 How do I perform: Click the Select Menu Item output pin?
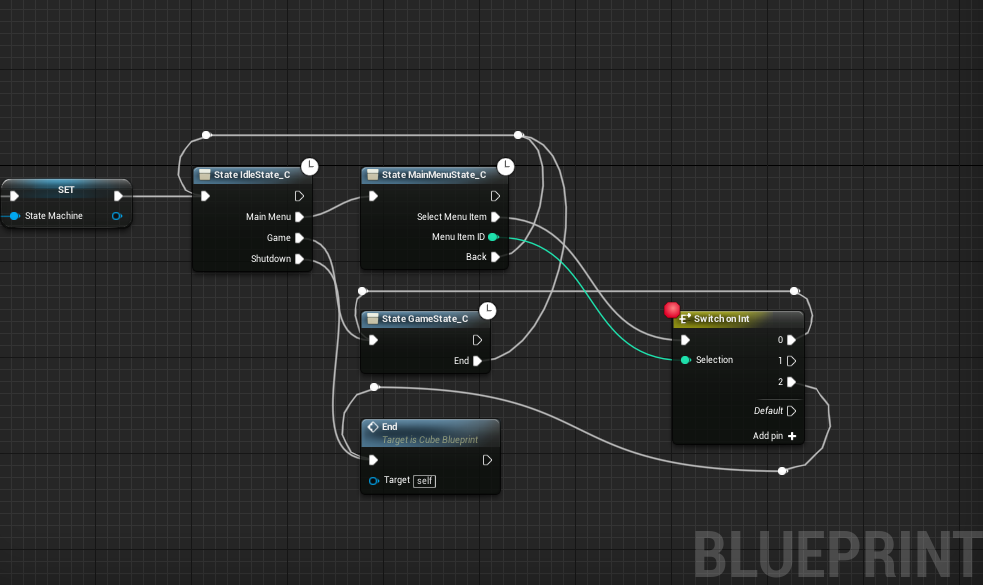[x=495, y=217]
